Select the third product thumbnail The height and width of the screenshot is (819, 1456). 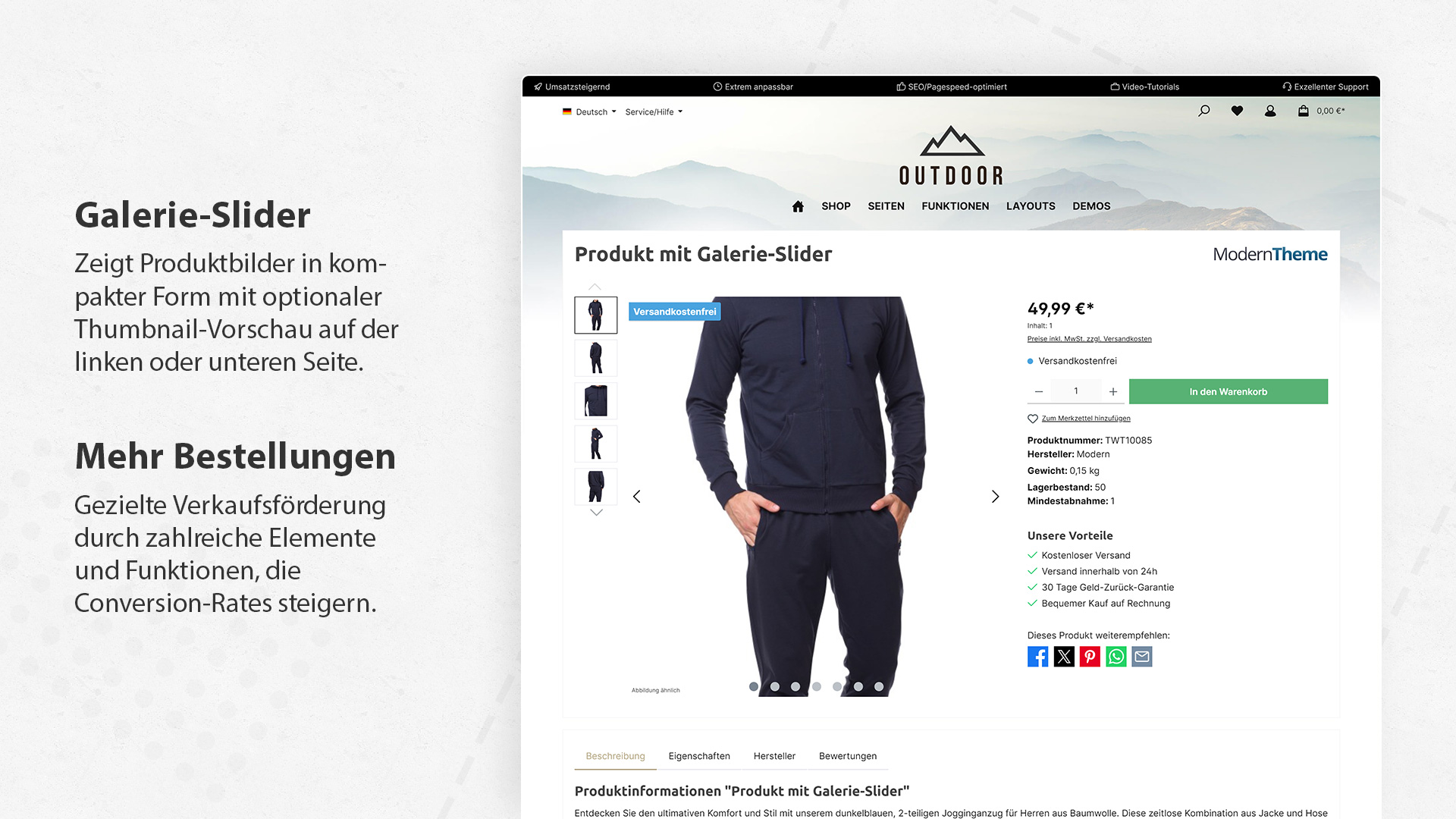point(596,400)
